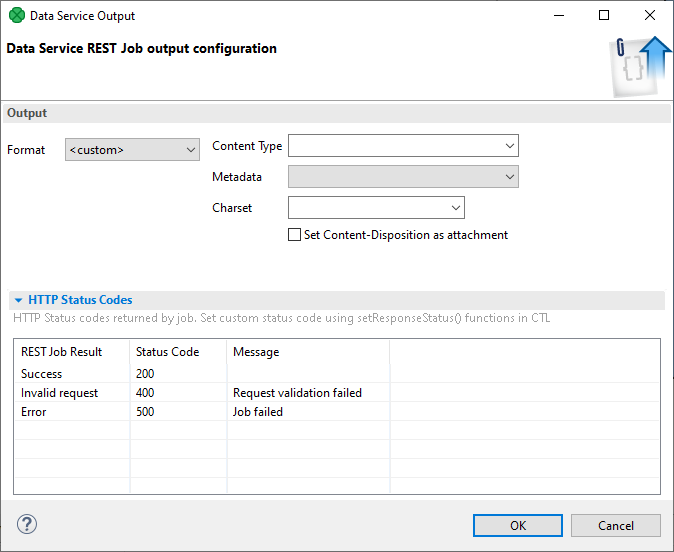Open the Format dropdown
The width and height of the screenshot is (674, 552).
point(133,150)
